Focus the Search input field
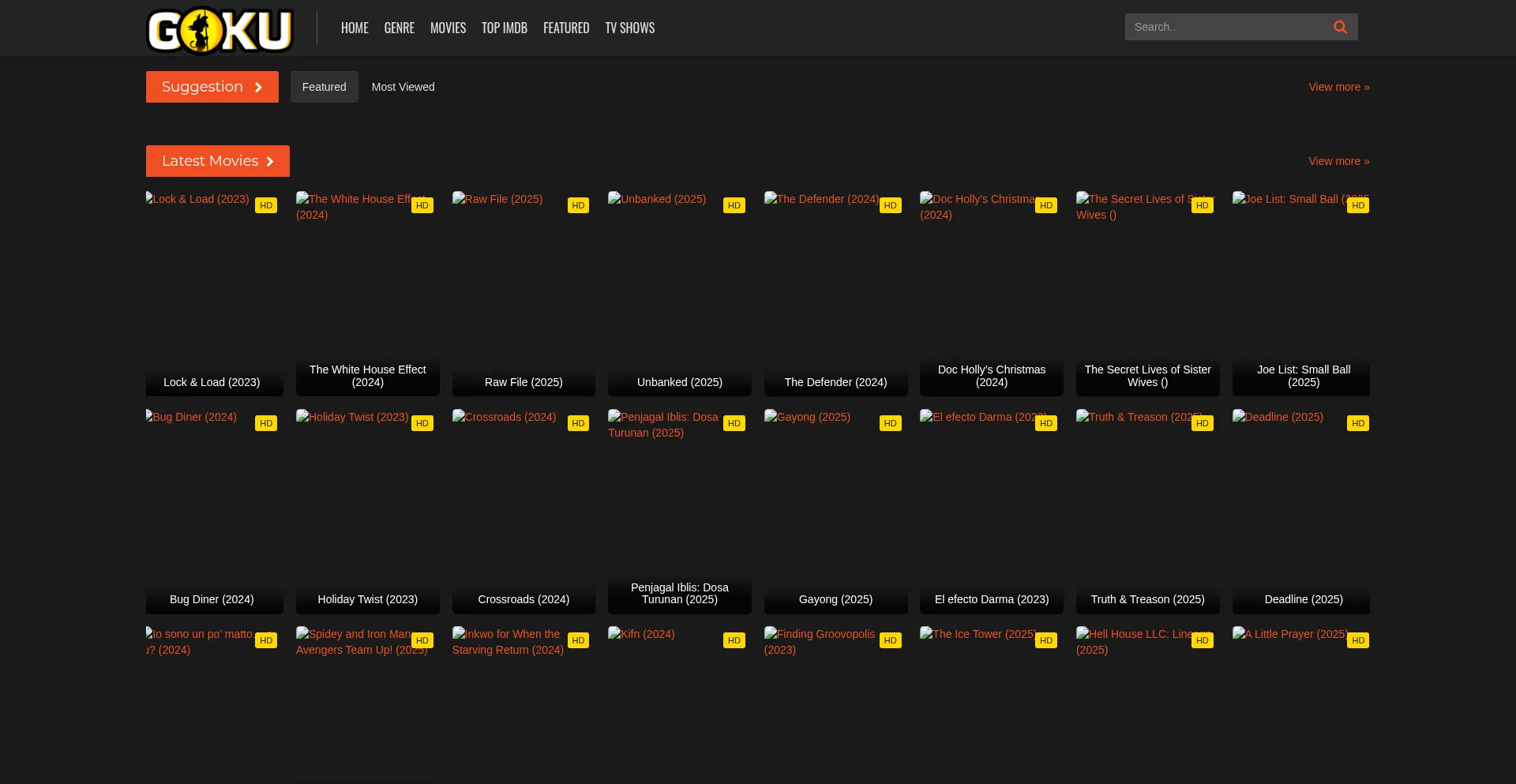The height and width of the screenshot is (784, 1516). [x=1224, y=27]
